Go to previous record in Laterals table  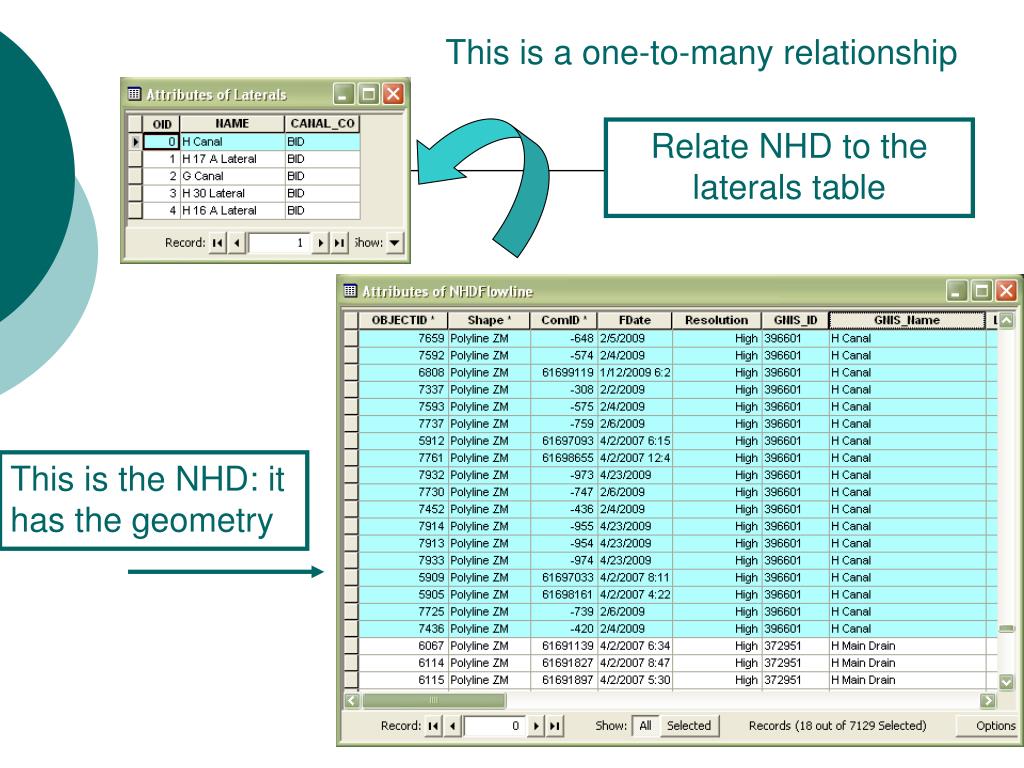[x=236, y=243]
